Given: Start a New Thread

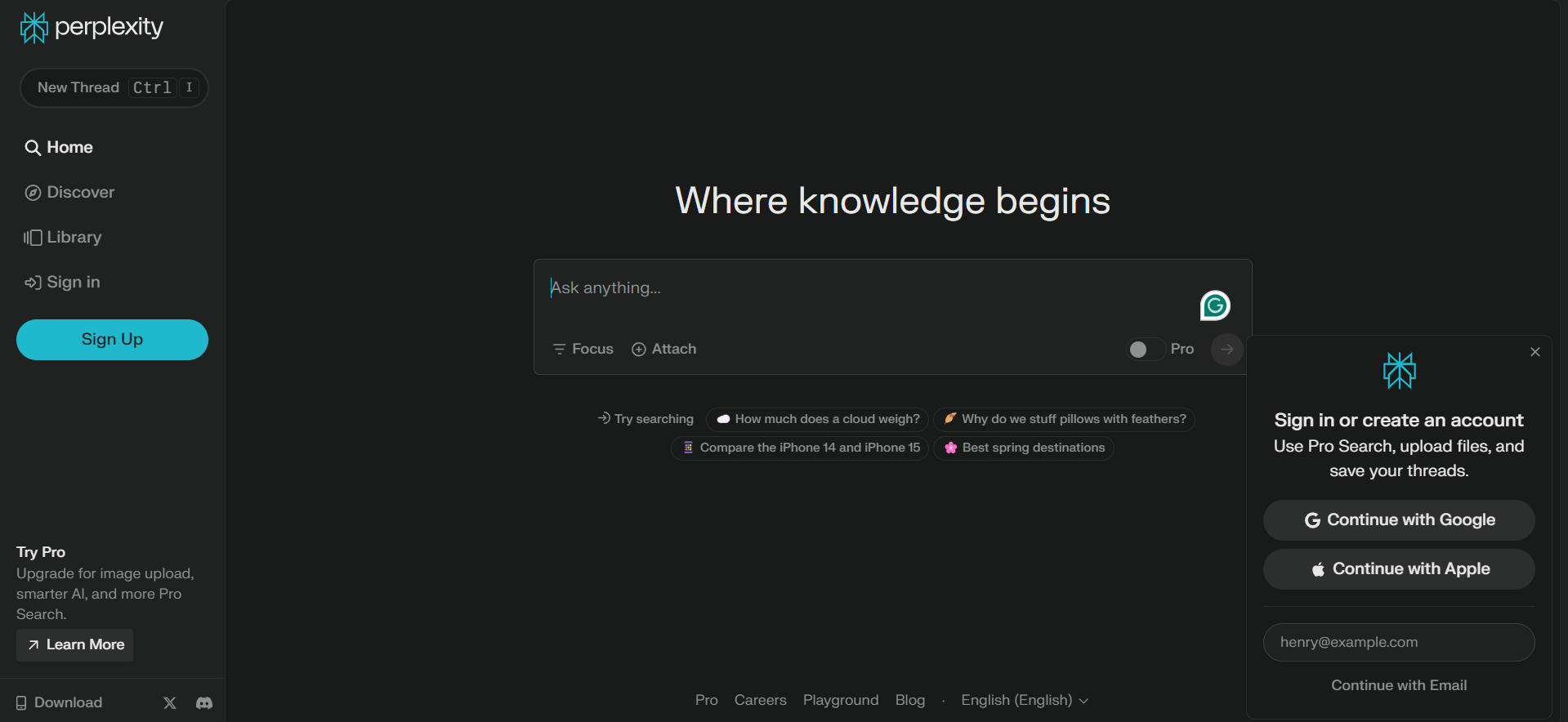Looking at the screenshot, I should (x=114, y=87).
